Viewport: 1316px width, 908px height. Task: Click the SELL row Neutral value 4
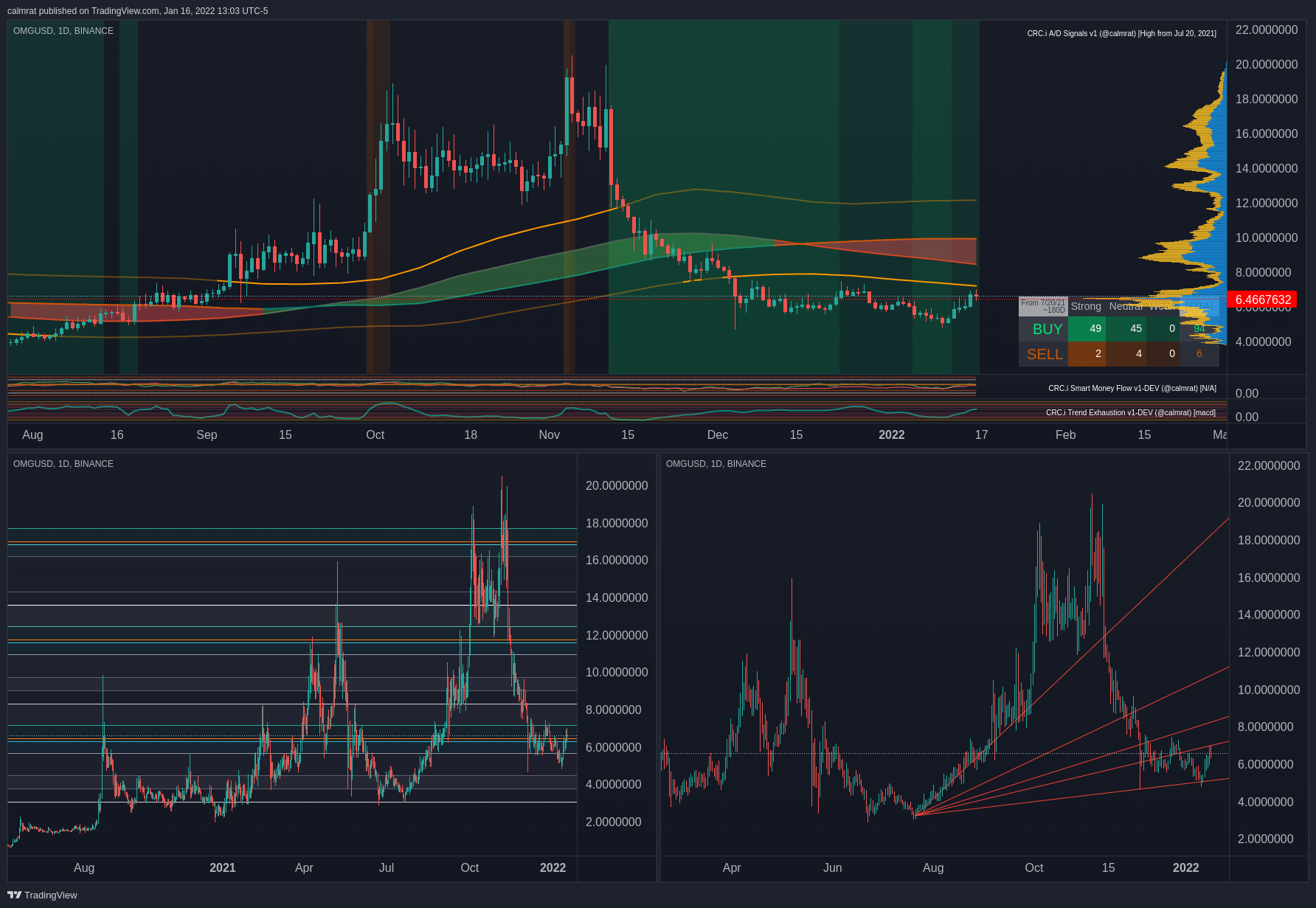[1139, 354]
